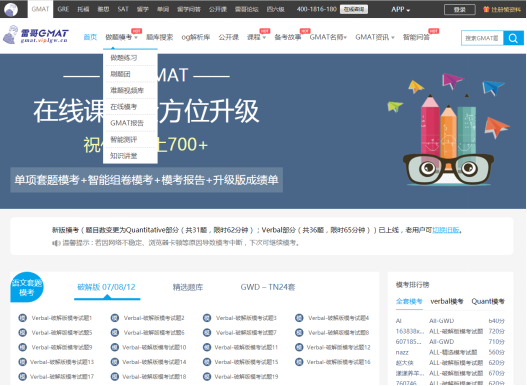Click the 搜索GMAT search input field
The image size is (527, 386).
click(482, 38)
